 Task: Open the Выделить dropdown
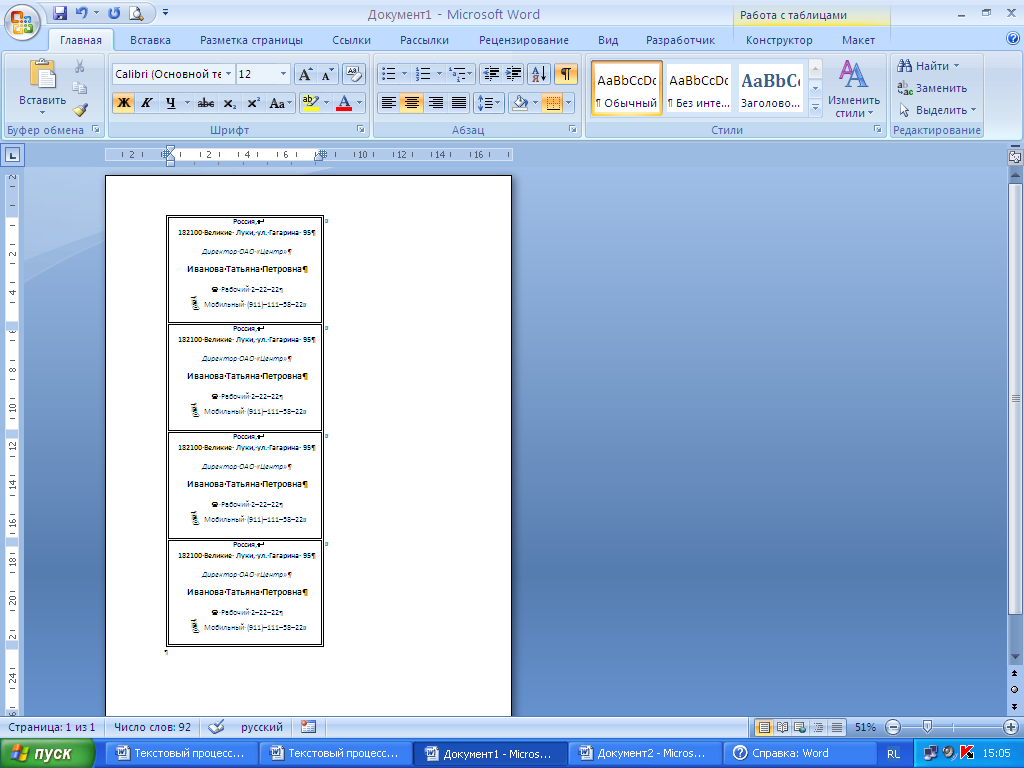click(x=937, y=110)
